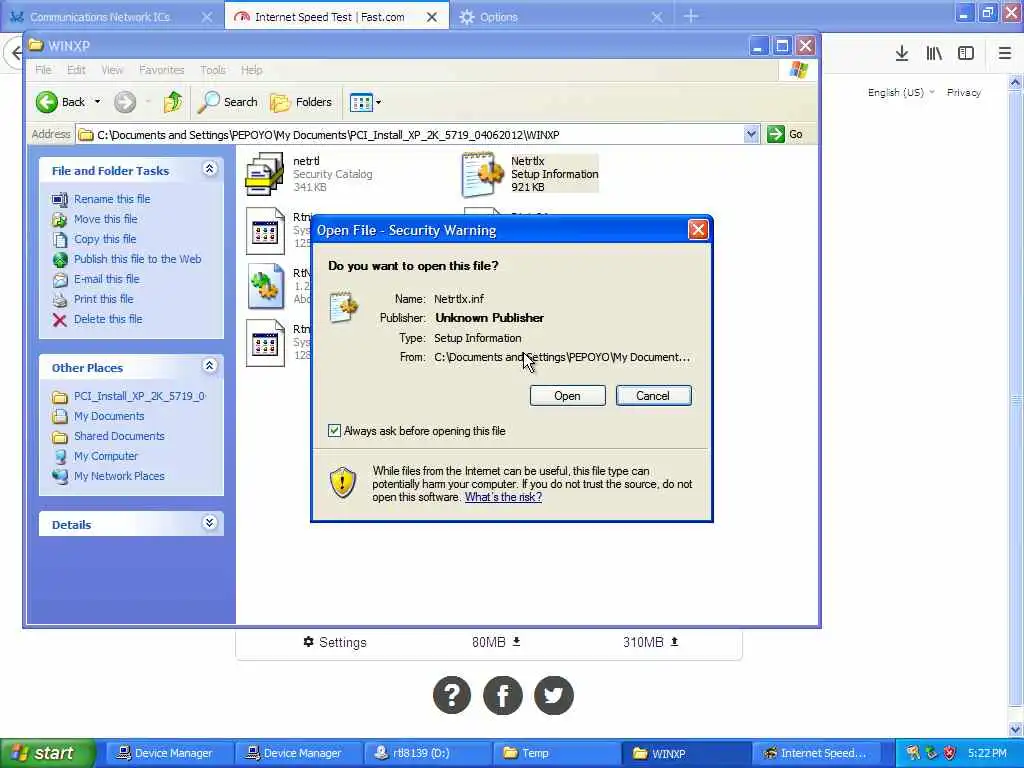Open the View menu in WINXP window
The image size is (1024, 768).
point(112,70)
